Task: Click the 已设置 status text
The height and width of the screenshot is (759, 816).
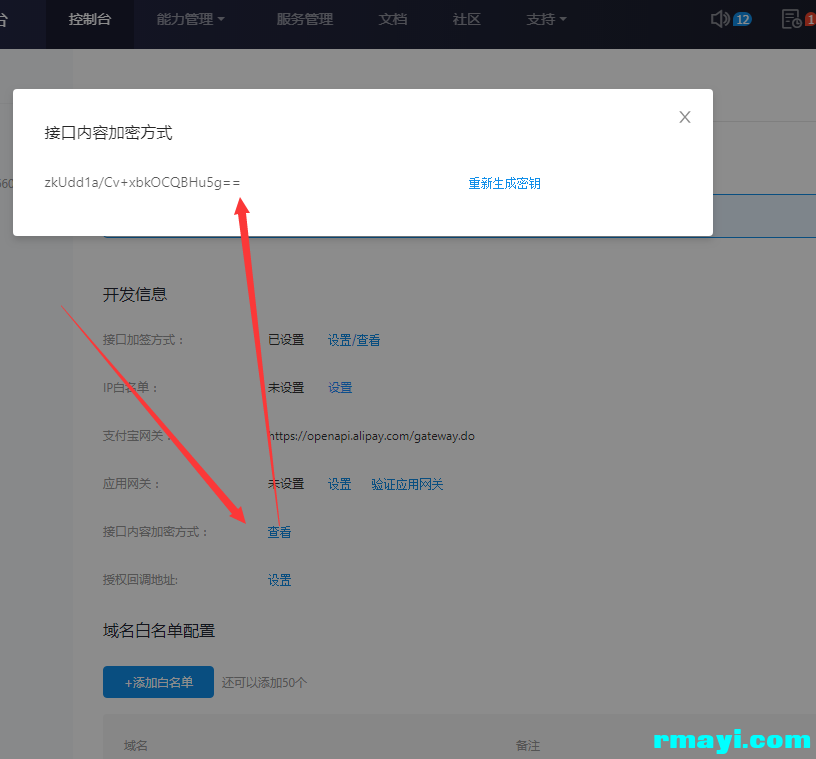Action: point(286,340)
